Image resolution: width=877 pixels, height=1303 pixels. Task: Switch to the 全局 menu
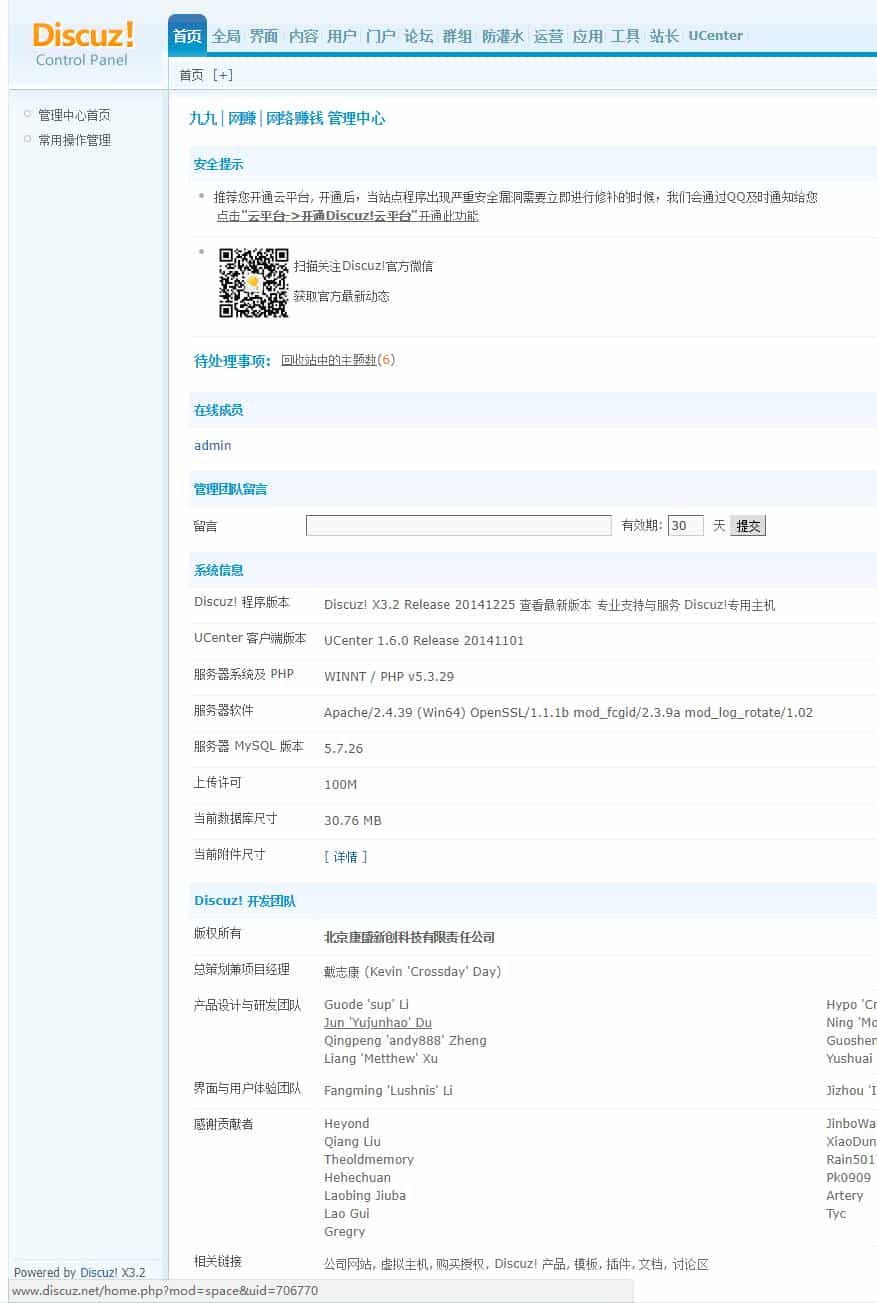pyautogui.click(x=226, y=36)
